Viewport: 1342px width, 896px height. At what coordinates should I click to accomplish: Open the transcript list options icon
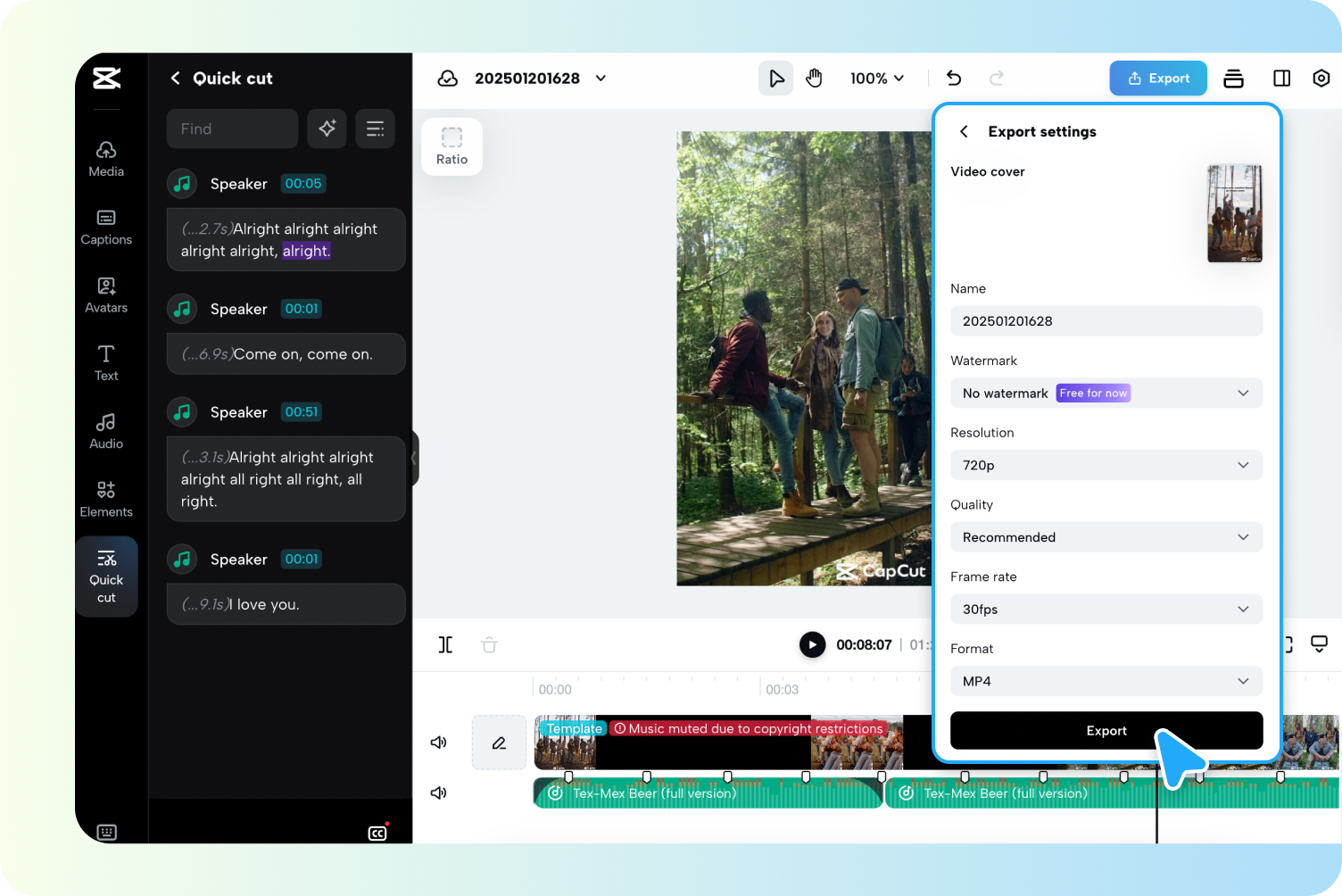[376, 129]
